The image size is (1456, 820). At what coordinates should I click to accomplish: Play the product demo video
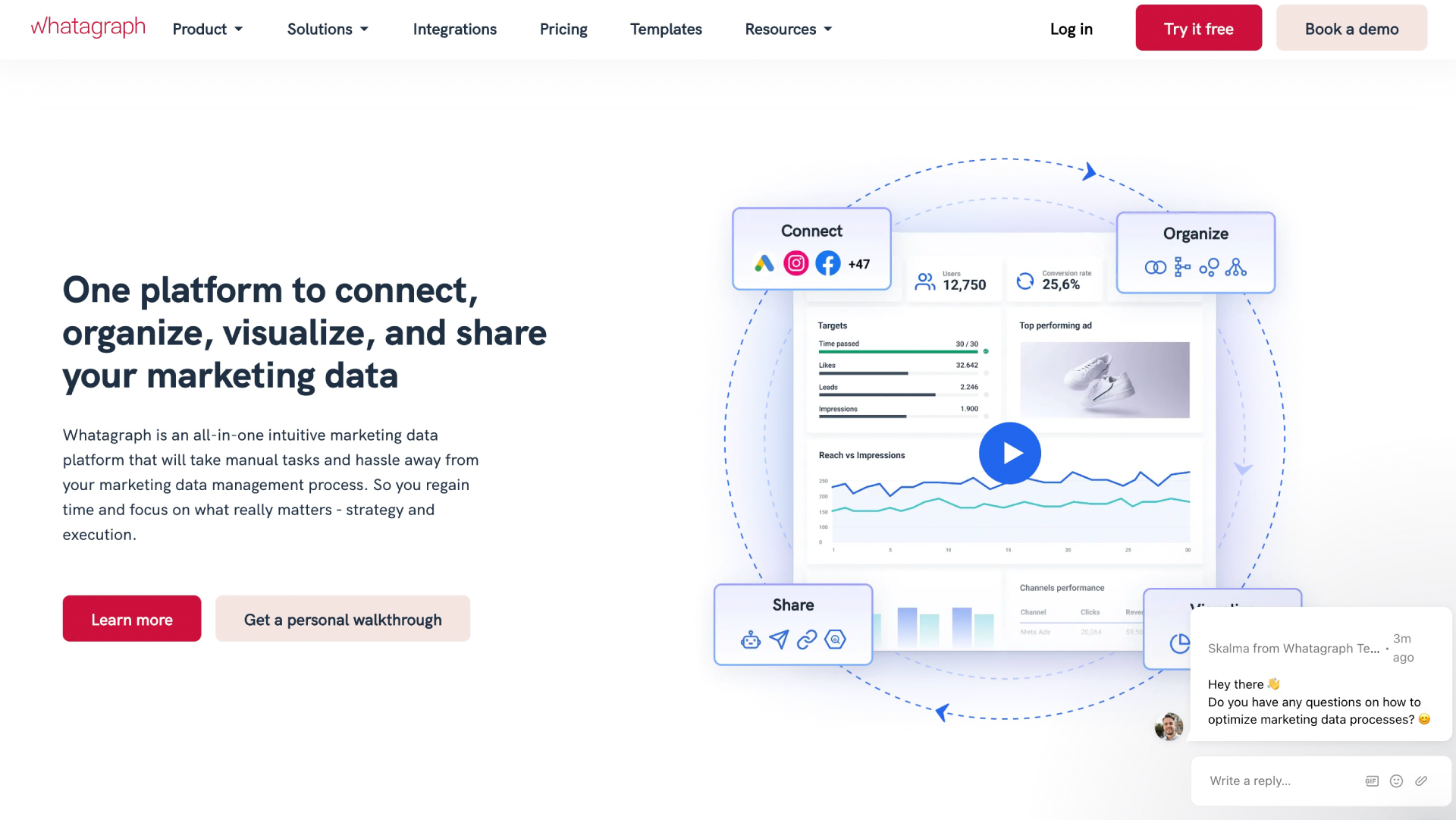[1010, 453]
